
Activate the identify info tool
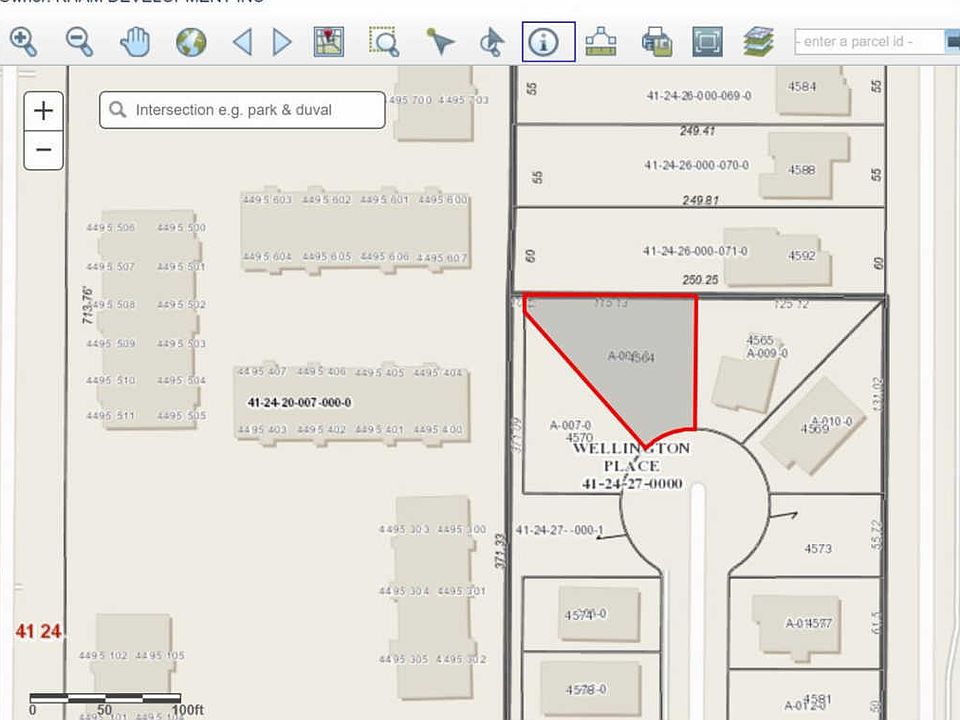pos(548,41)
